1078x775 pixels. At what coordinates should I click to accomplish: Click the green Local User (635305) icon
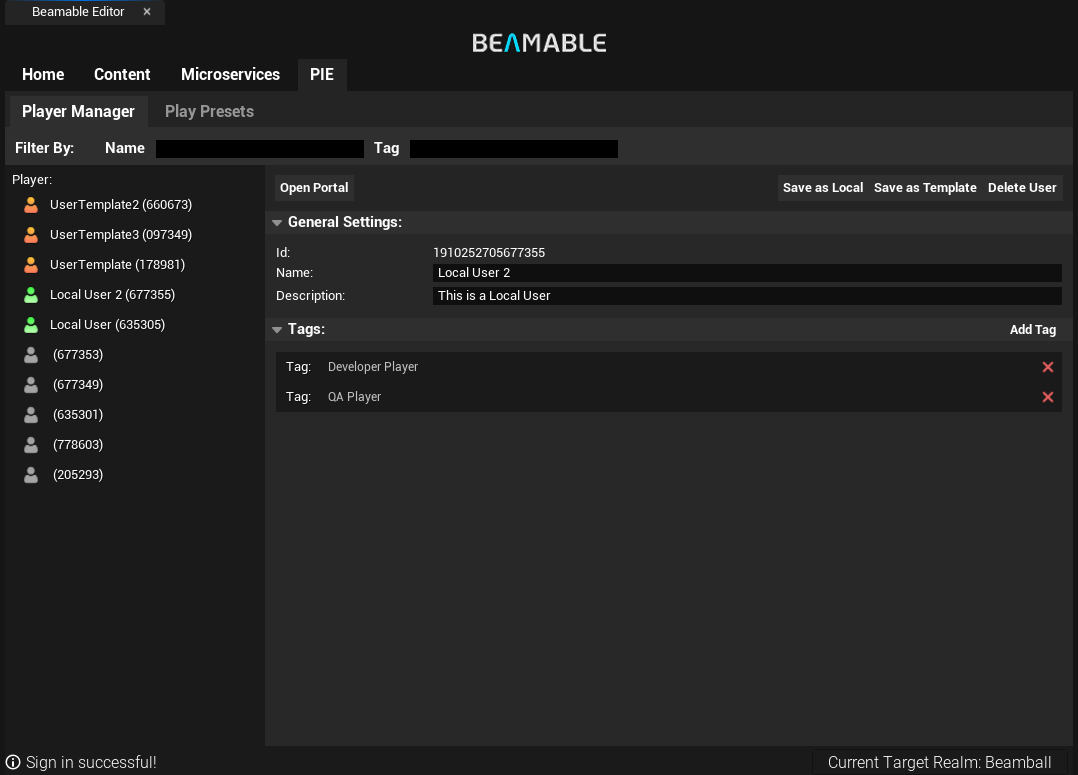(31, 325)
